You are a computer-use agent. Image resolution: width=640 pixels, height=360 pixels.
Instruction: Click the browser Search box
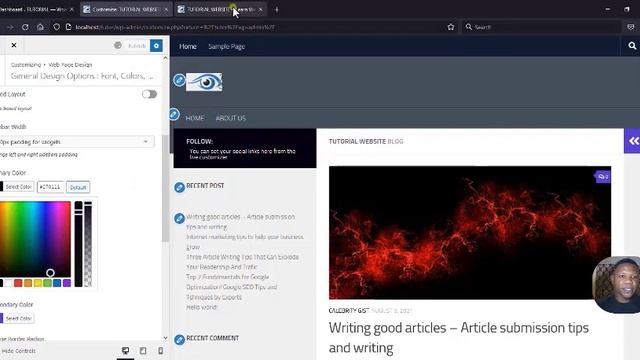click(x=542, y=27)
